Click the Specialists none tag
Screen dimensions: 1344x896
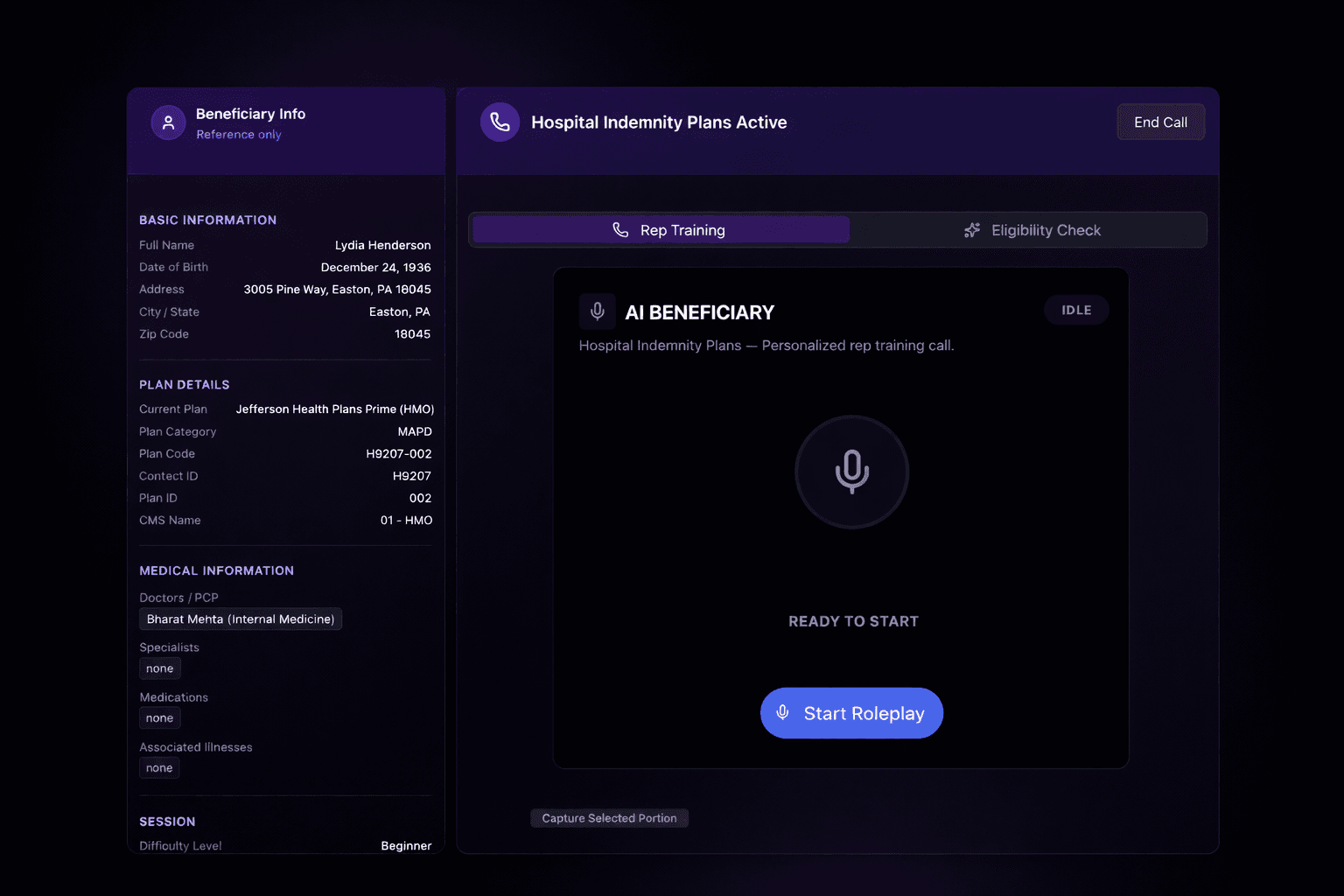coord(160,668)
